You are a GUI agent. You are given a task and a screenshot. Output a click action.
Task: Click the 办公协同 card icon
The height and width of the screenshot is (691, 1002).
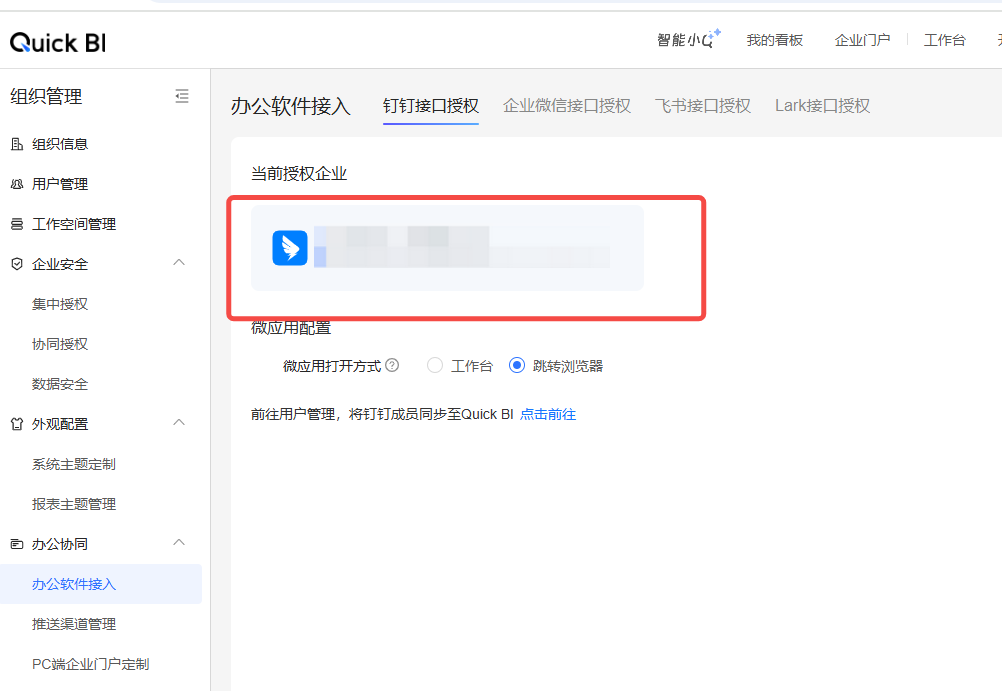click(x=17, y=544)
